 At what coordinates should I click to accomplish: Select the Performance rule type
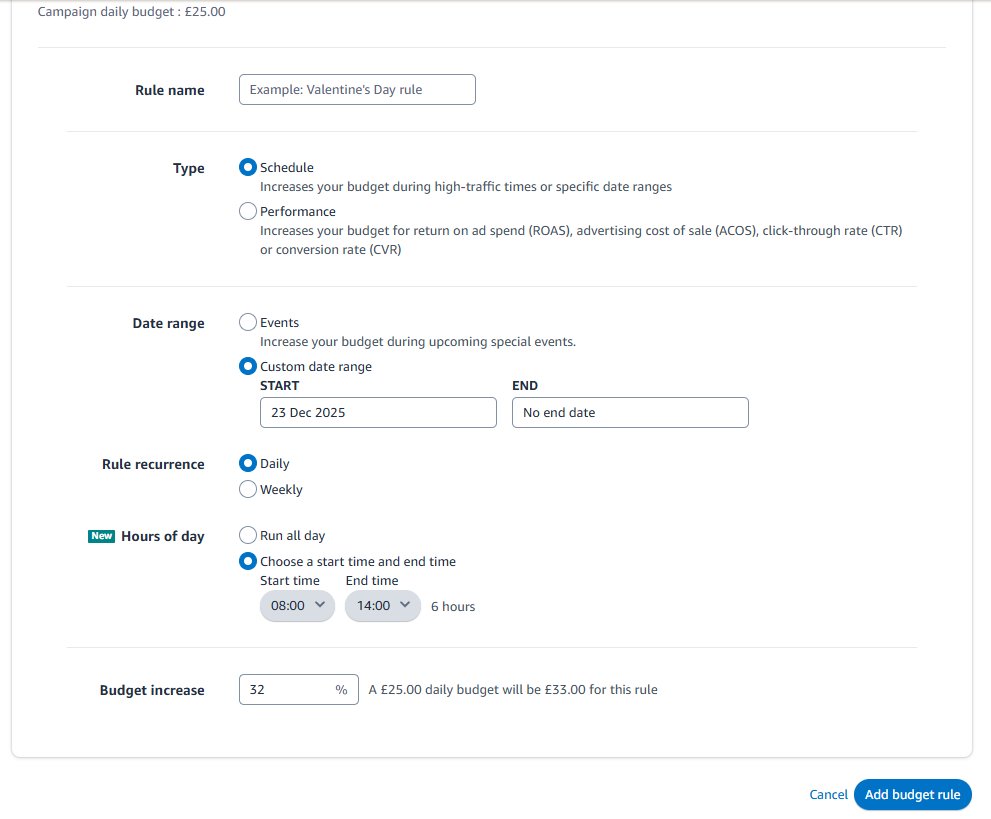[x=247, y=211]
